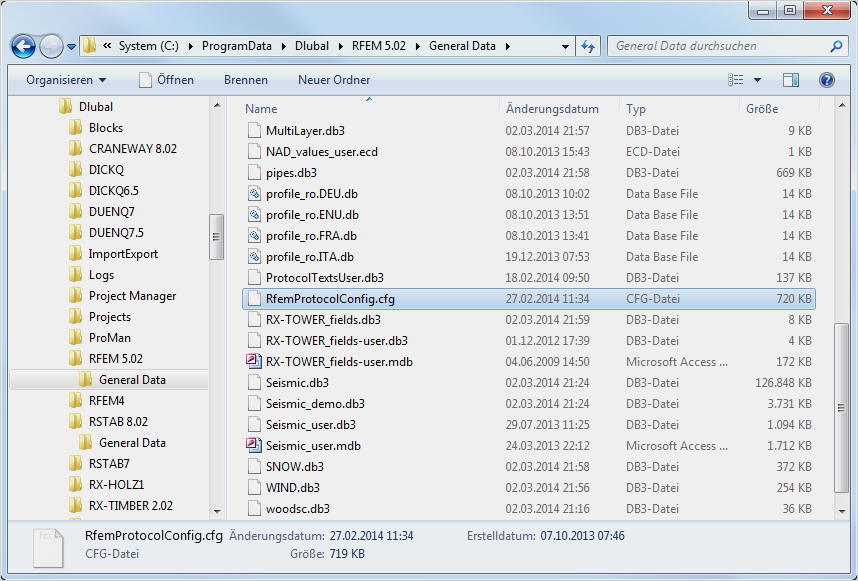
Task: Select 'RFEM 5.02' in the address path
Action: click(x=379, y=46)
